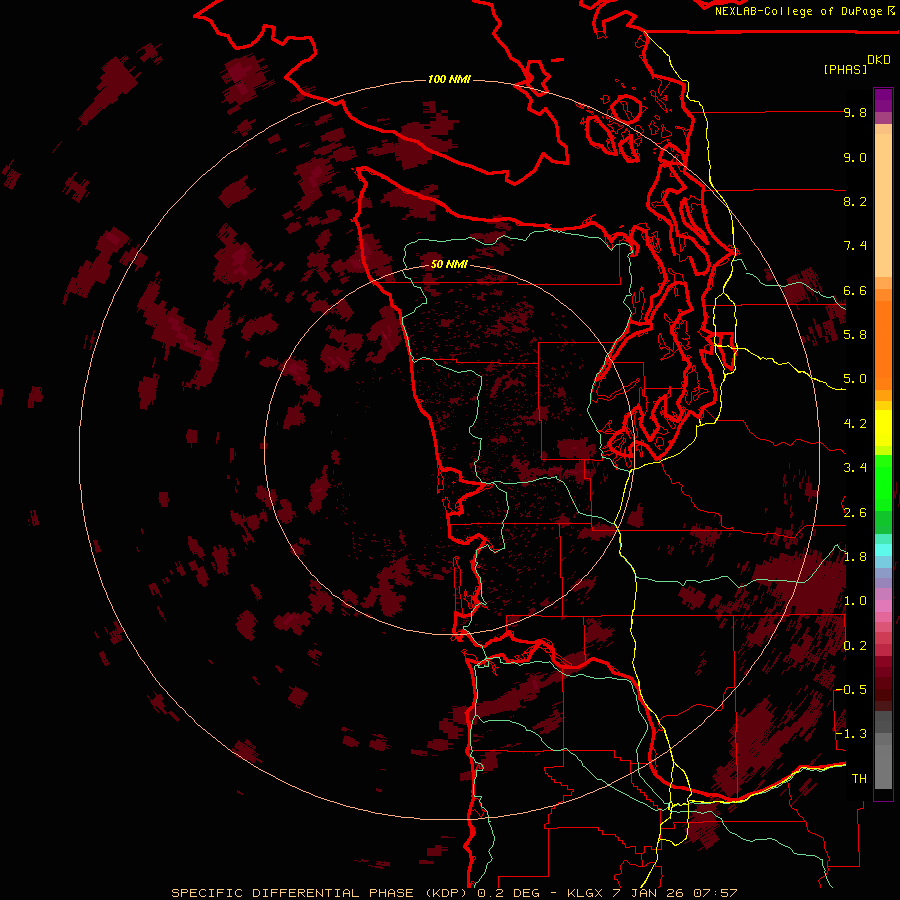Click the 07:57 timestamp
900x900 pixels.
point(715,893)
